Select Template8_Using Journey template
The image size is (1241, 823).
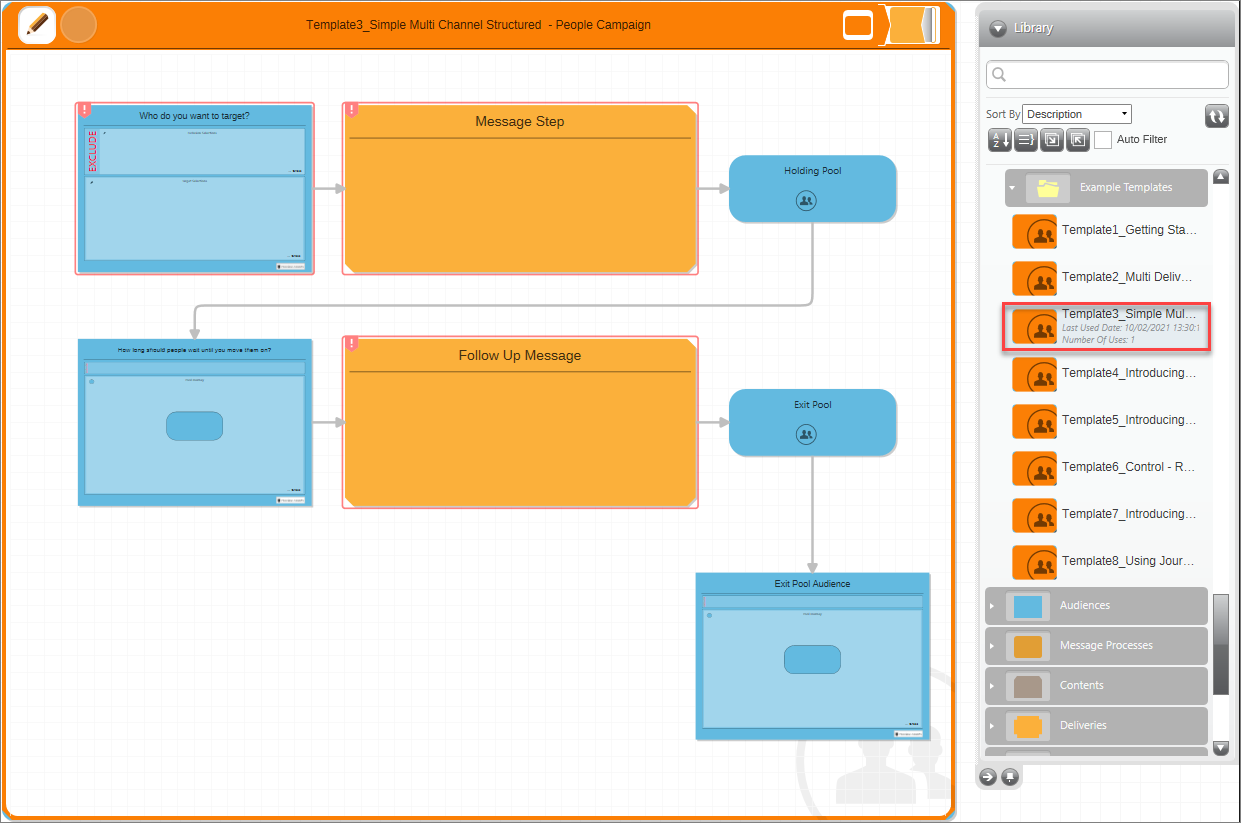pos(1106,561)
